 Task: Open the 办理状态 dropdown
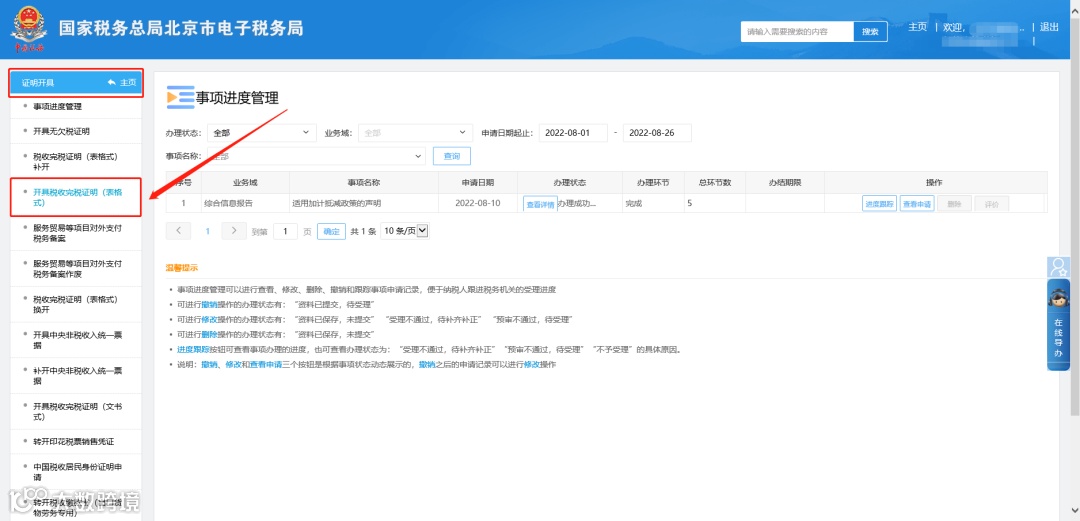262,133
